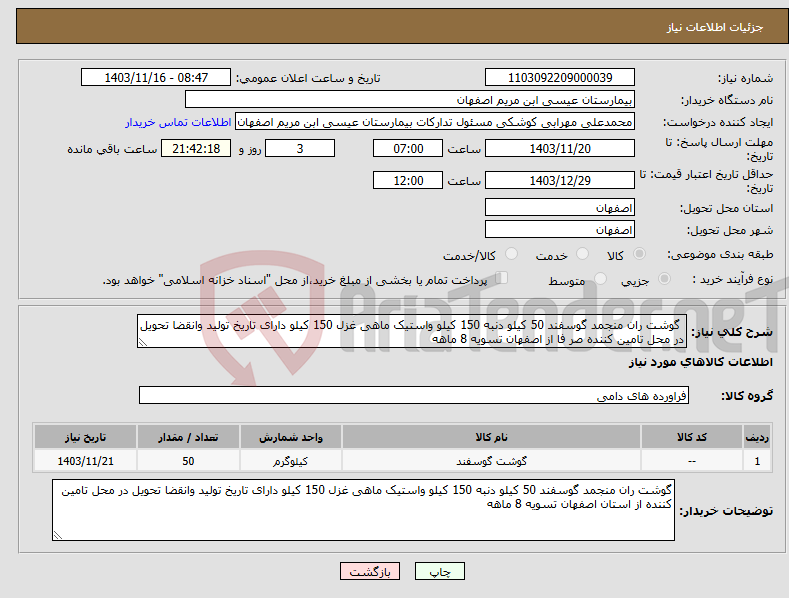Viewport: 789px width, 598px height.
Task: Click the طبقه بندی موضوعی label
Action: (x=720, y=254)
